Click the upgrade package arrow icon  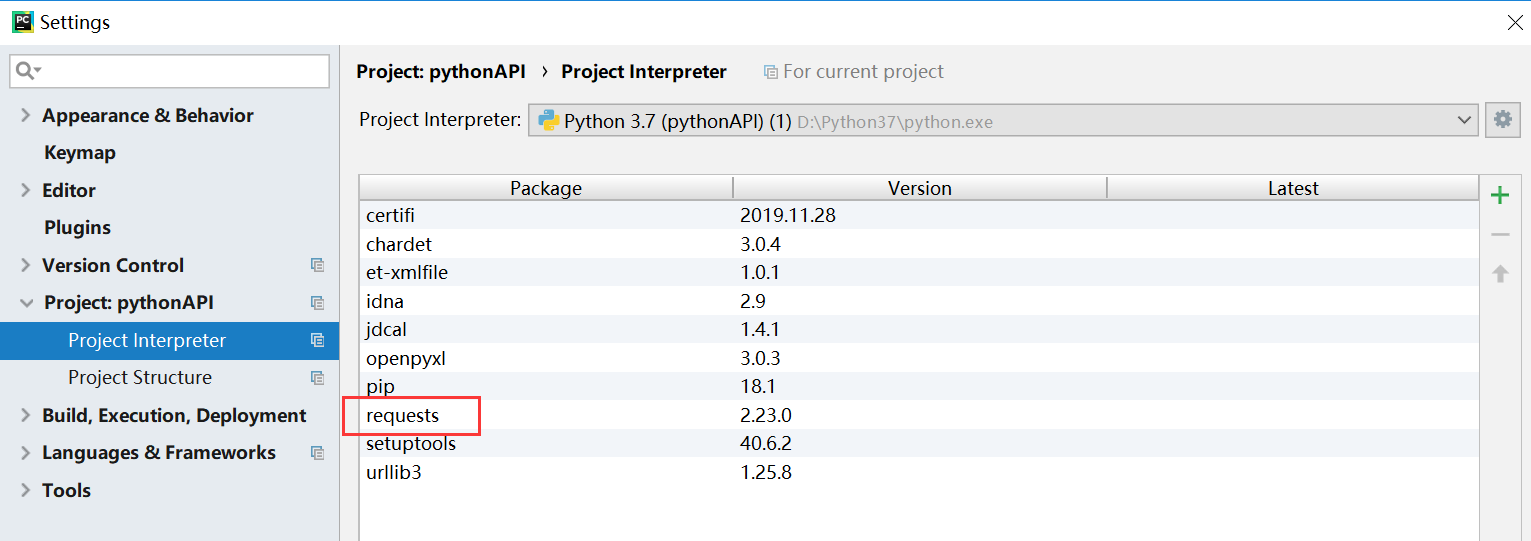pos(1499,273)
